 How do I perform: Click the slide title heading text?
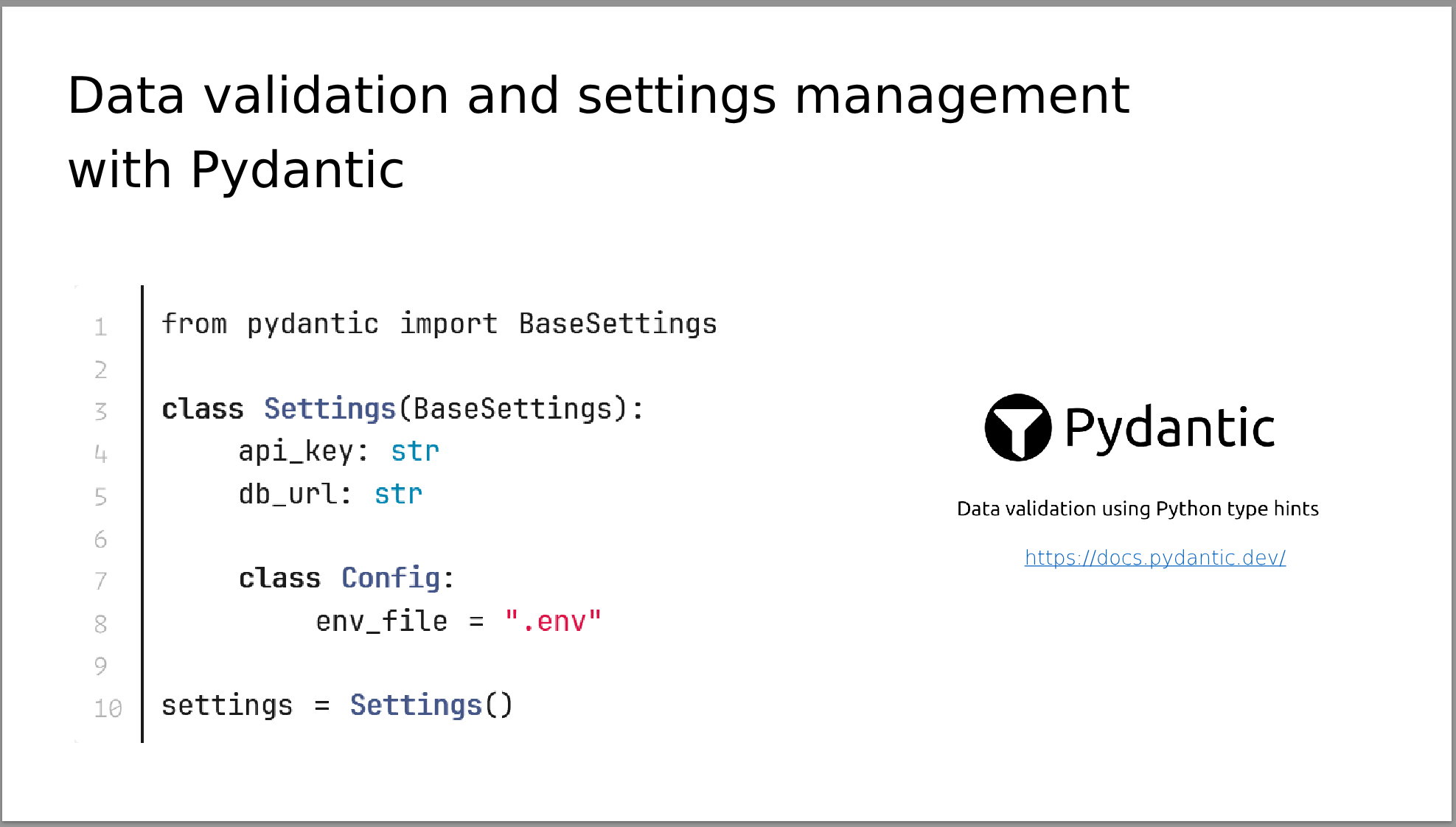(x=597, y=133)
